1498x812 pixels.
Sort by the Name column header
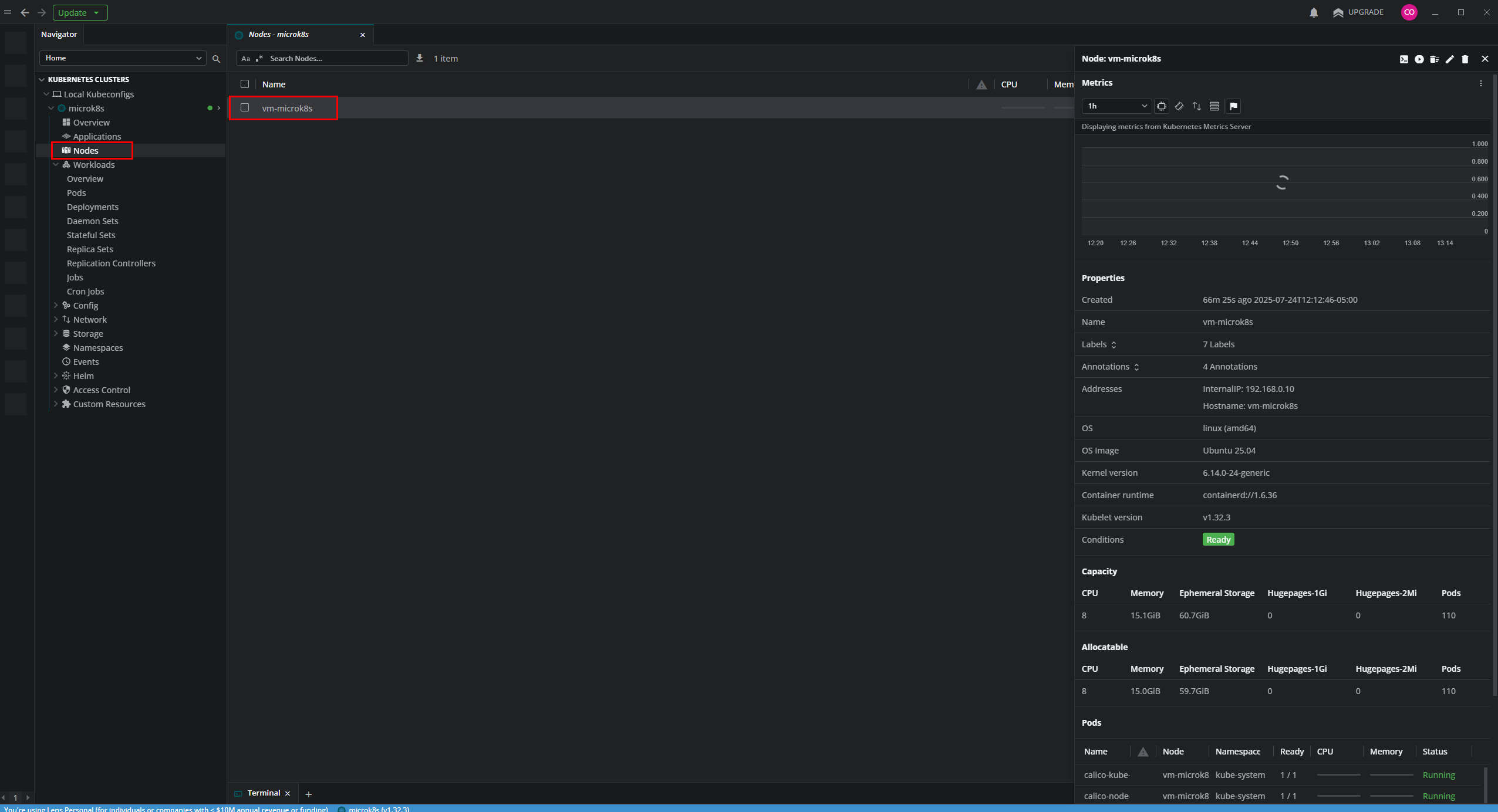pos(274,84)
